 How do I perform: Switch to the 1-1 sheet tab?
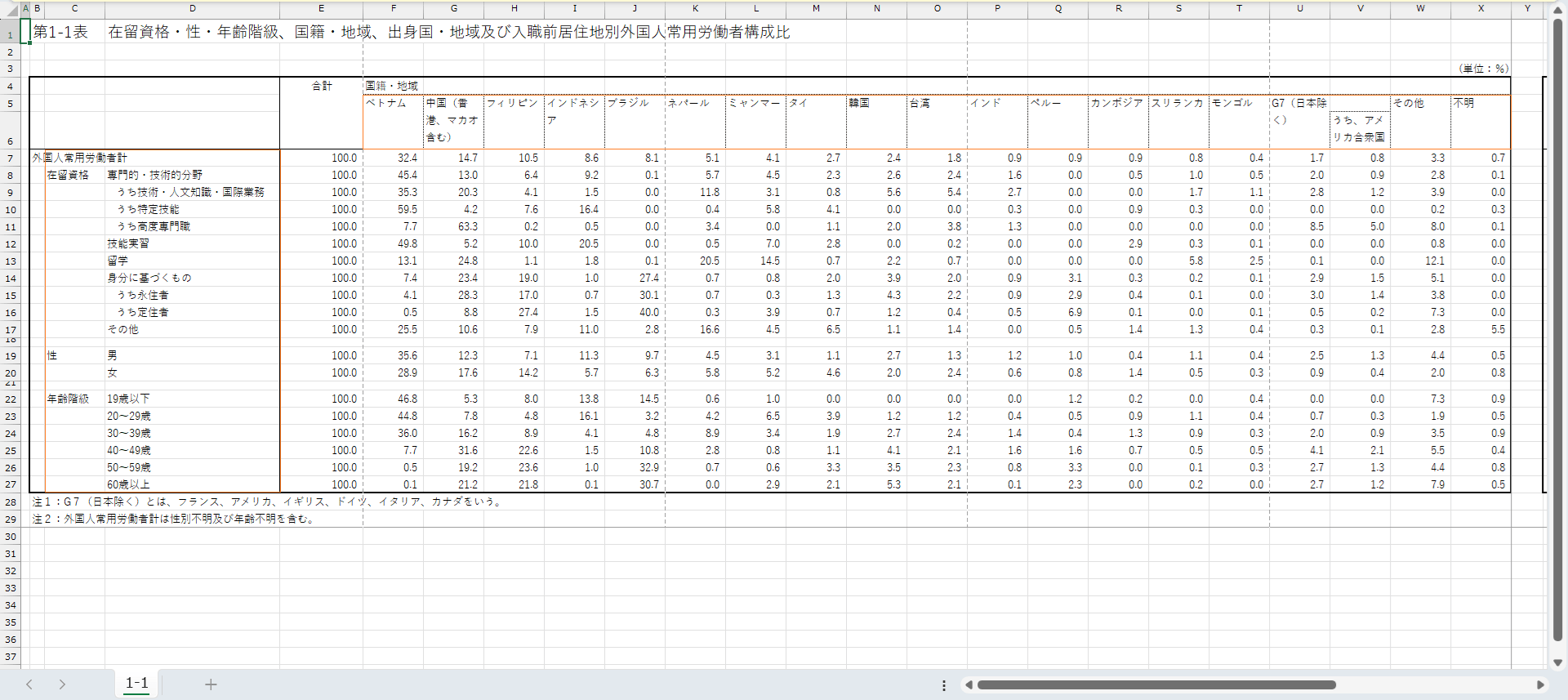coord(136,684)
